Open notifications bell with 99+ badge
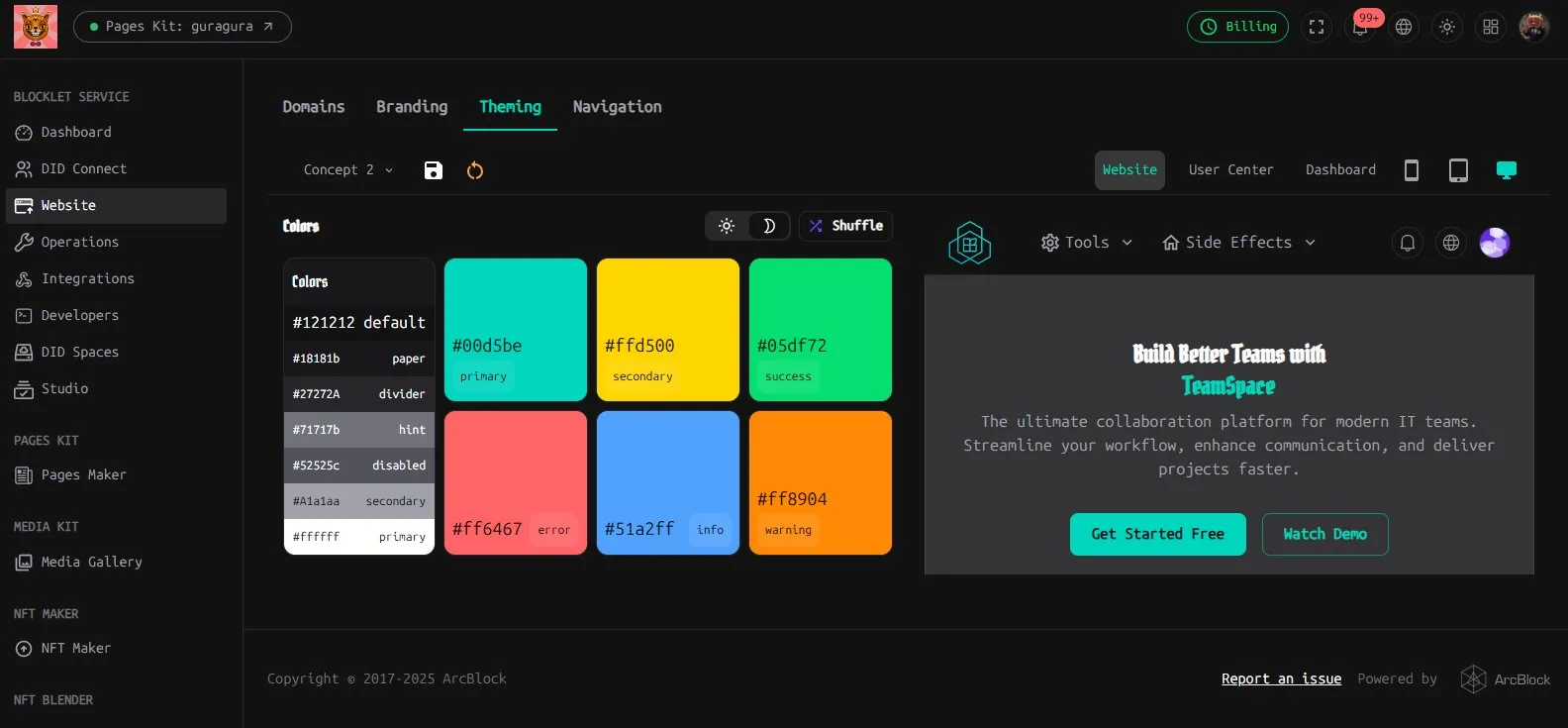Screen dimensions: 1568x728 (x=1361, y=27)
